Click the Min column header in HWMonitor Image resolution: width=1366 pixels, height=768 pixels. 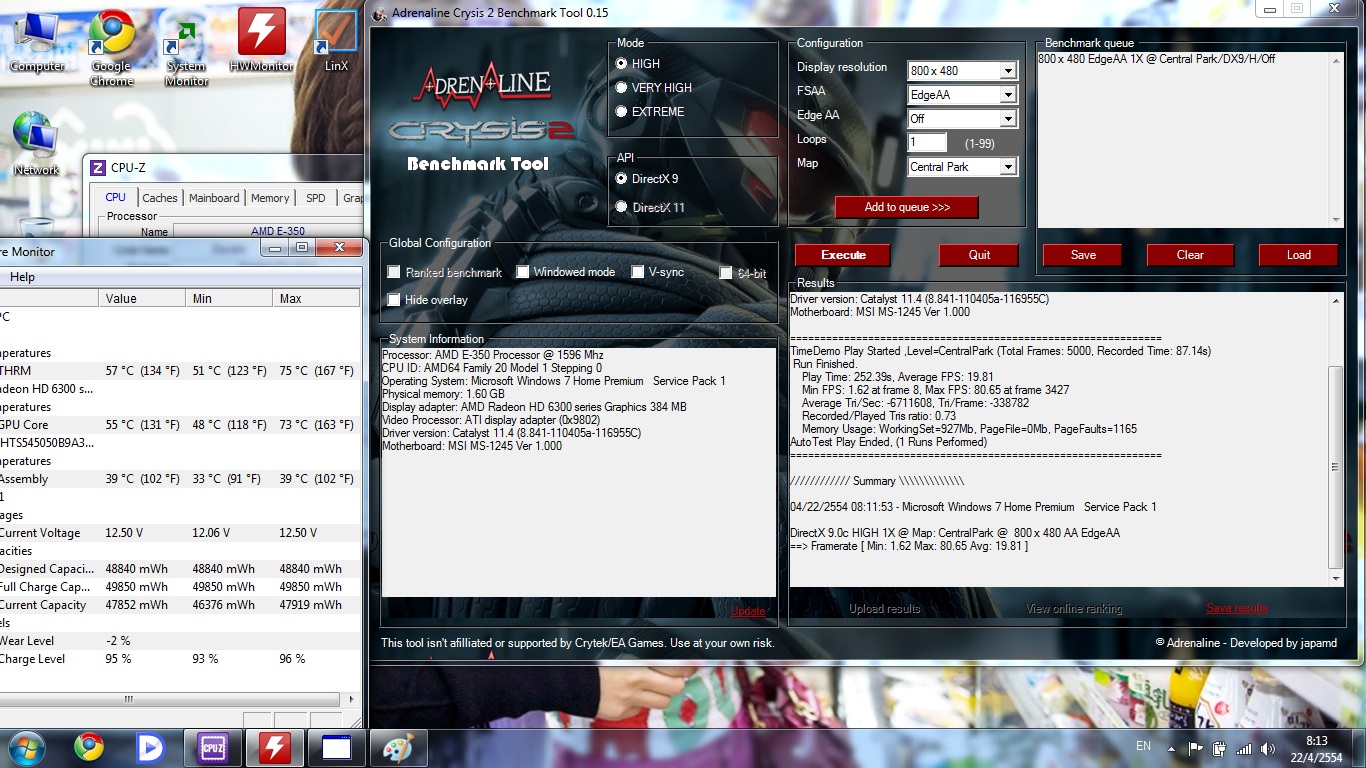(228, 298)
